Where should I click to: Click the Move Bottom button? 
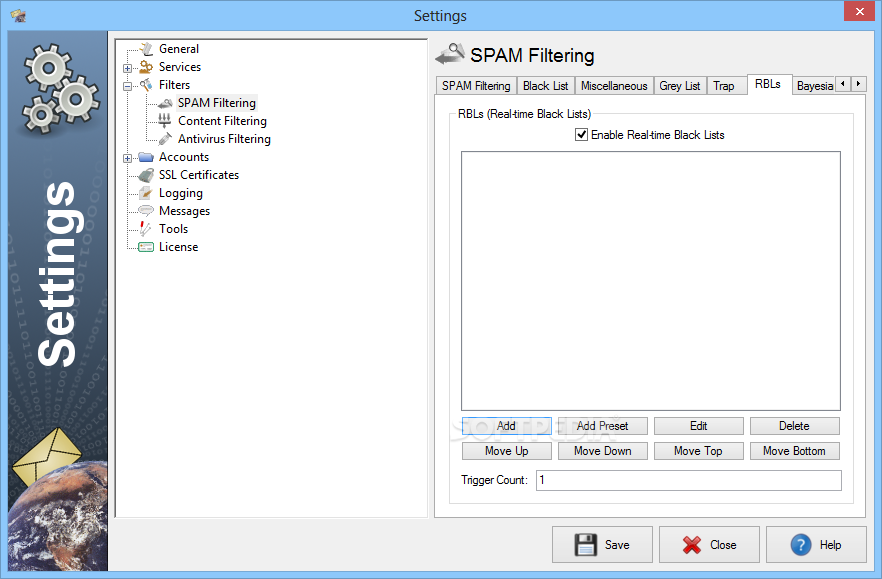[794, 451]
